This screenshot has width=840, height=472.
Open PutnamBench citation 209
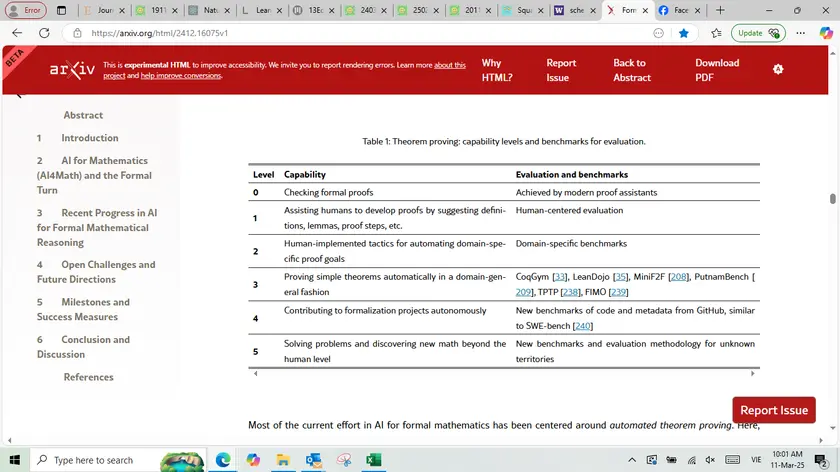(x=523, y=292)
